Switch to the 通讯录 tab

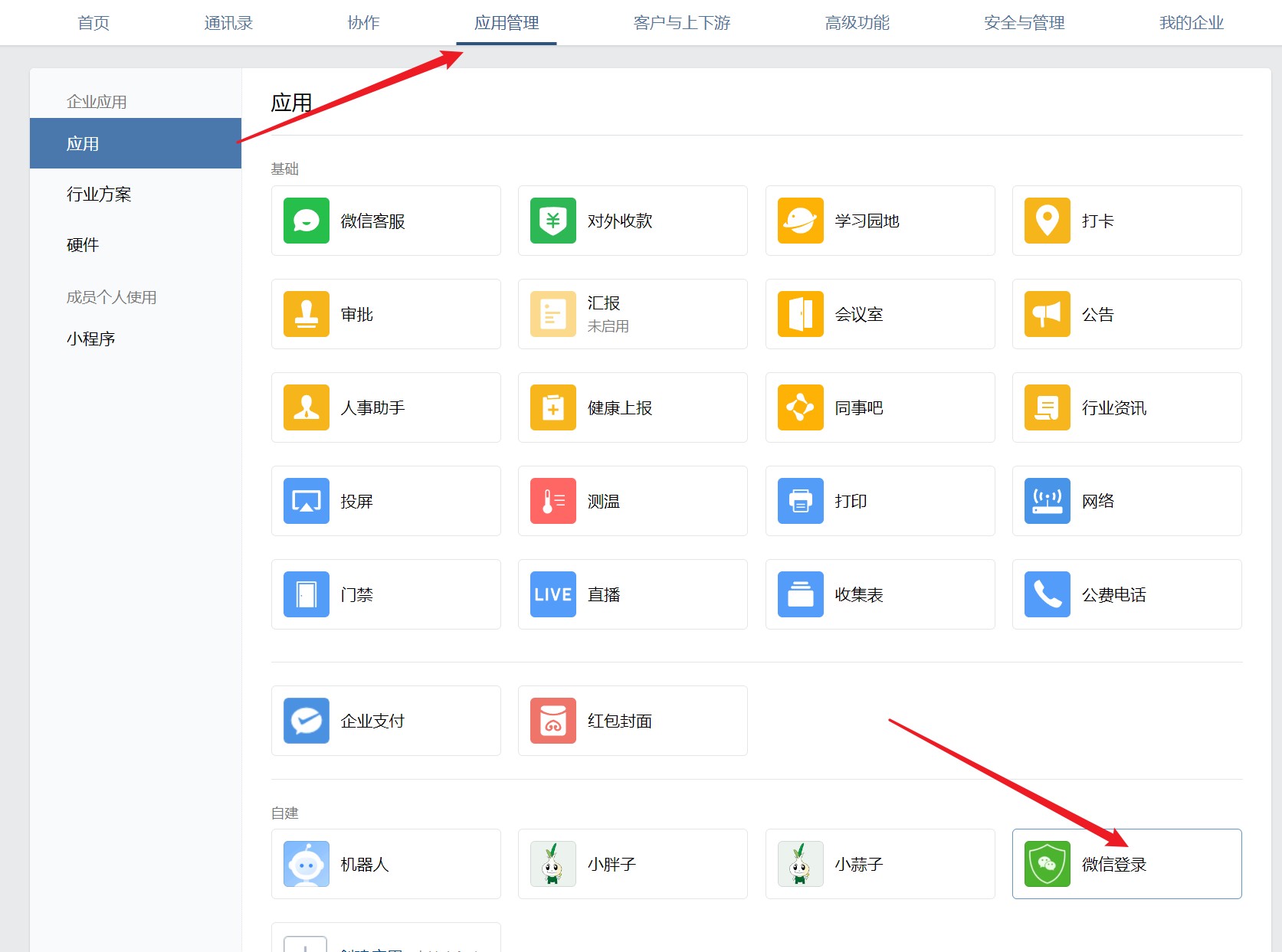[x=228, y=23]
